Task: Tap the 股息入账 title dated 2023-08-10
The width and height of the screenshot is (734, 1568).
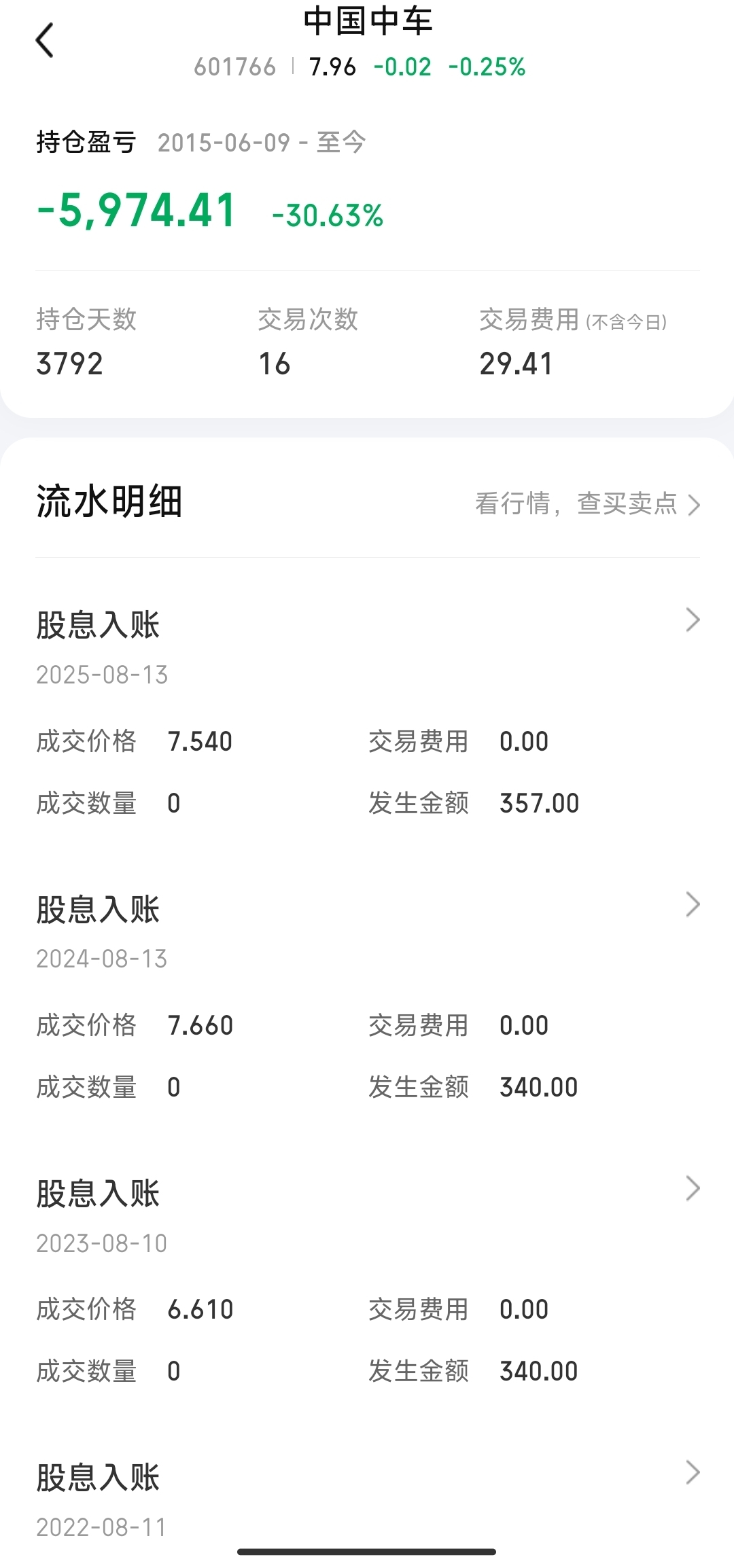Action: point(98,1194)
